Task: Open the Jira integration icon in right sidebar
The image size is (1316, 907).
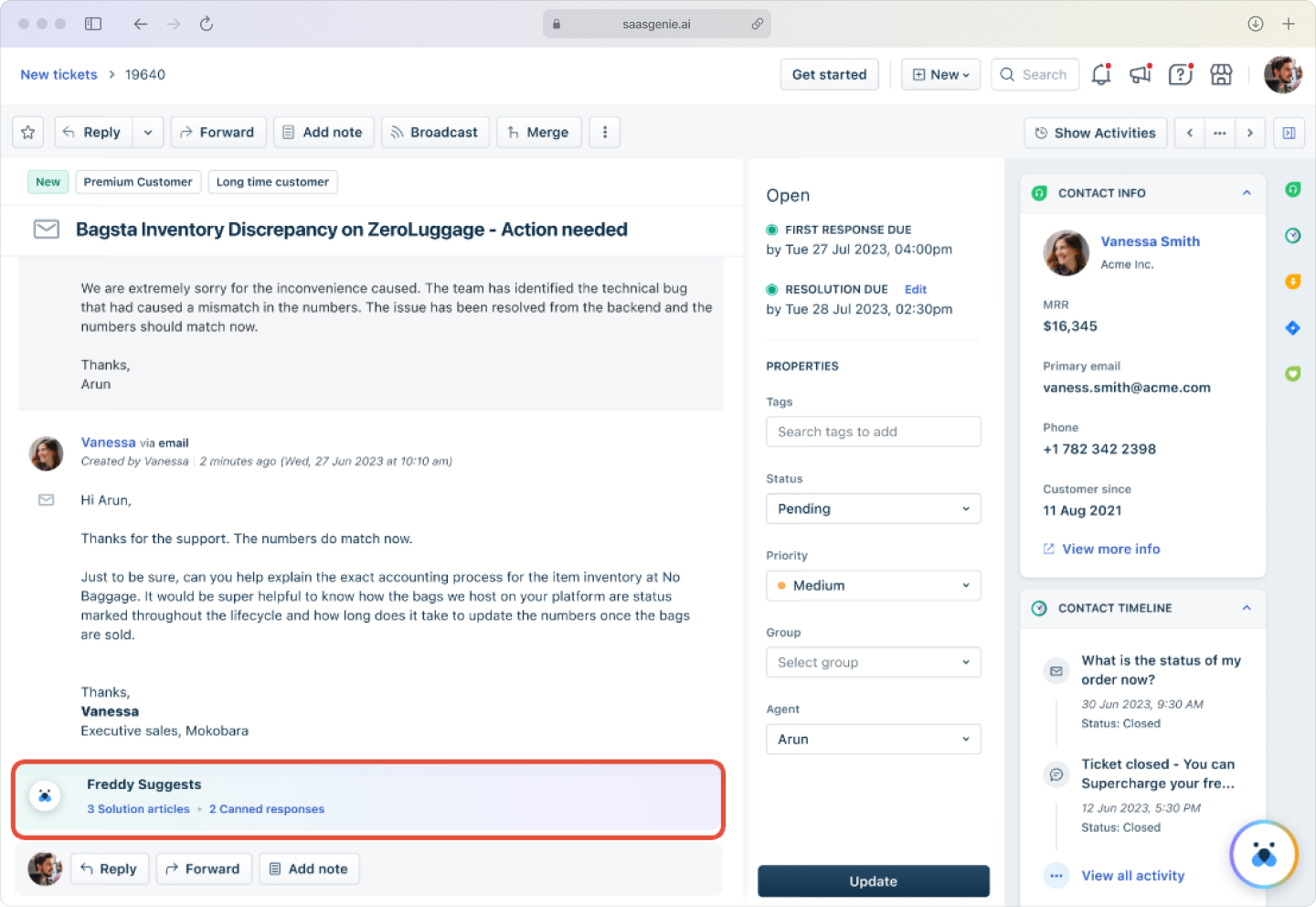Action: pyautogui.click(x=1292, y=327)
